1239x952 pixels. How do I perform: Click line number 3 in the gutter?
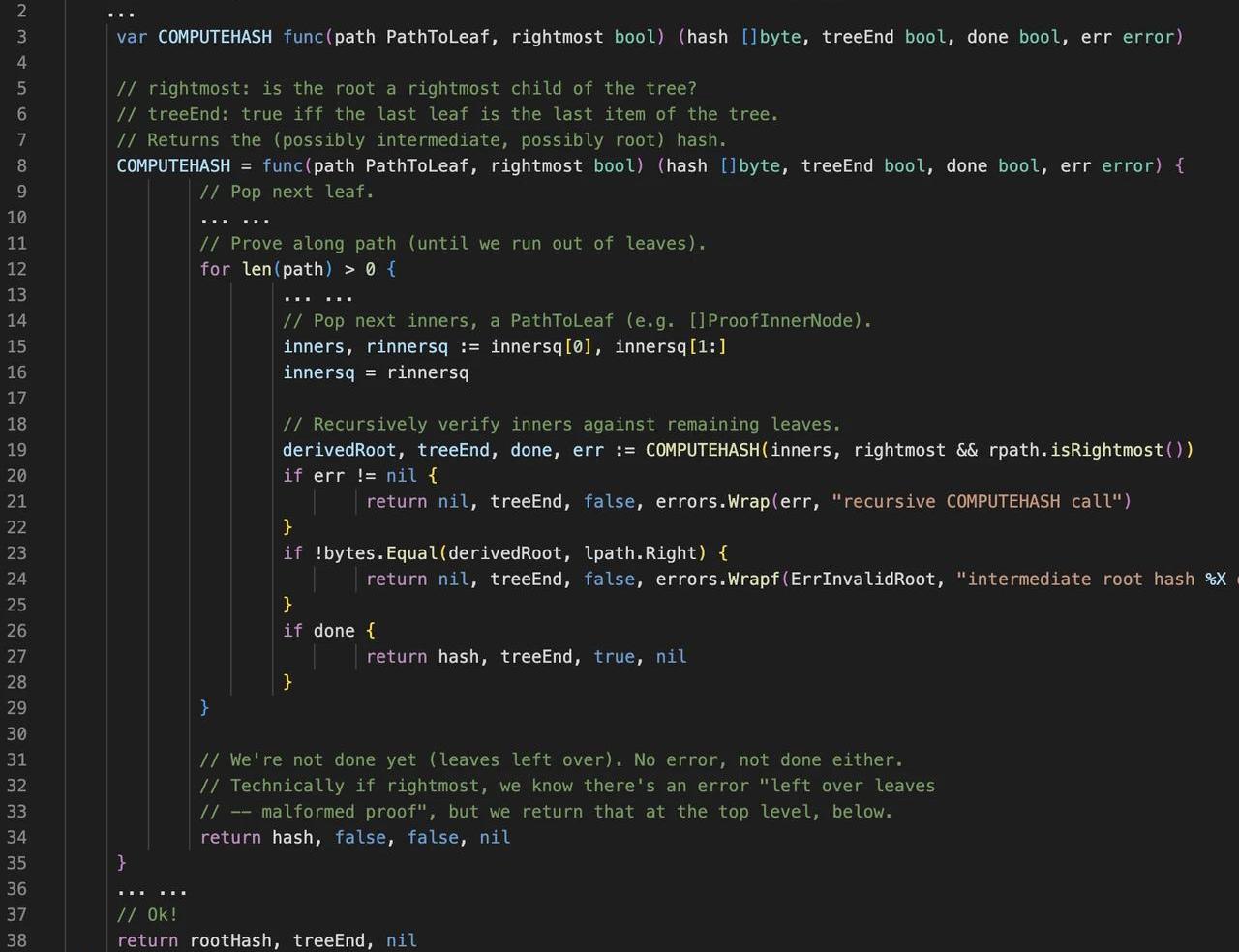21,37
